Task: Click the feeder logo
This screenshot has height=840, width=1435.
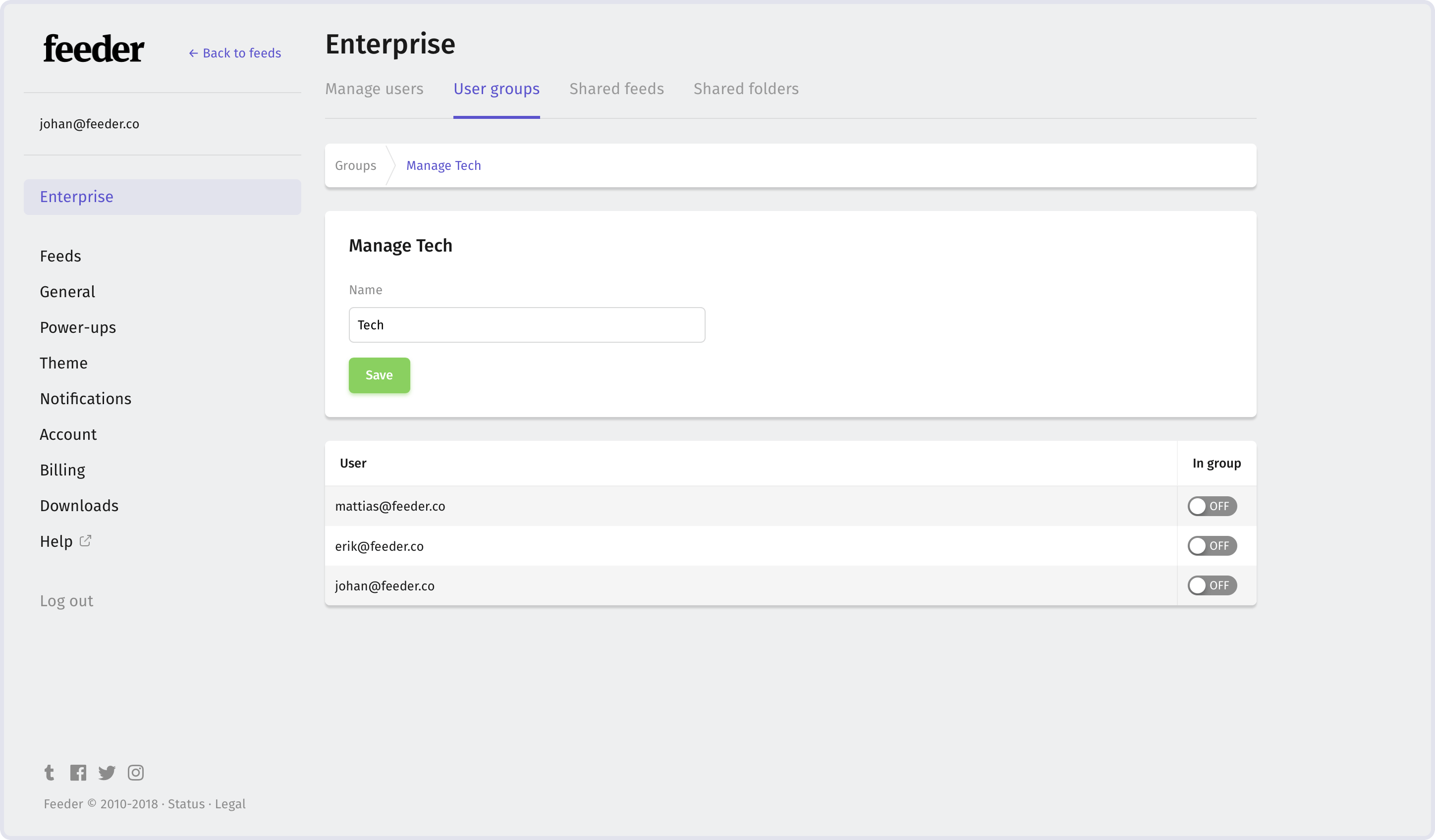Action: click(94, 49)
